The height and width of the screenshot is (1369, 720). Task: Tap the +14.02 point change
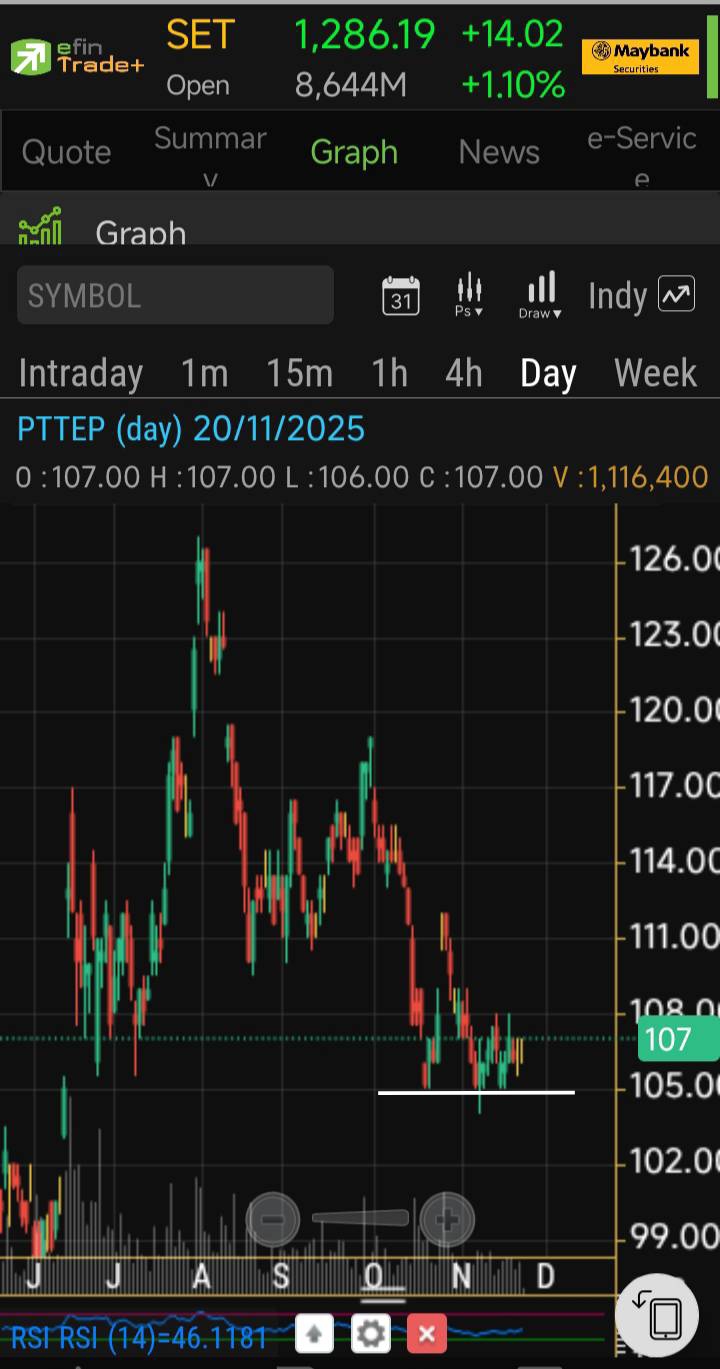(512, 35)
